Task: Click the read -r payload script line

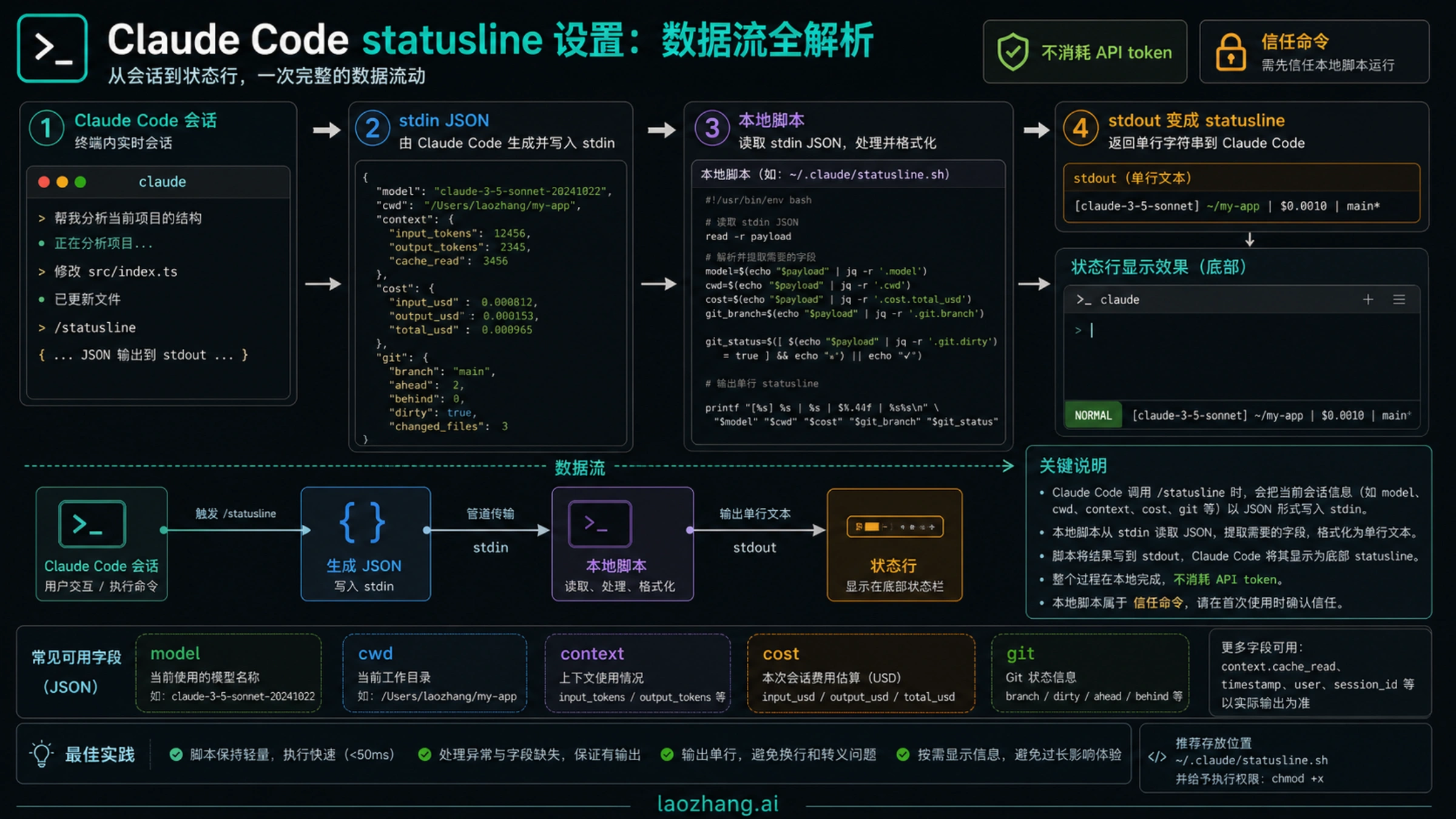Action: pyautogui.click(x=748, y=237)
